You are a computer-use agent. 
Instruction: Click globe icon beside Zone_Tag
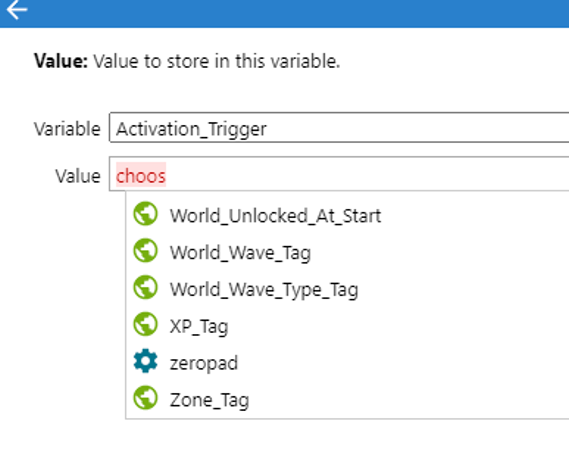(146, 398)
